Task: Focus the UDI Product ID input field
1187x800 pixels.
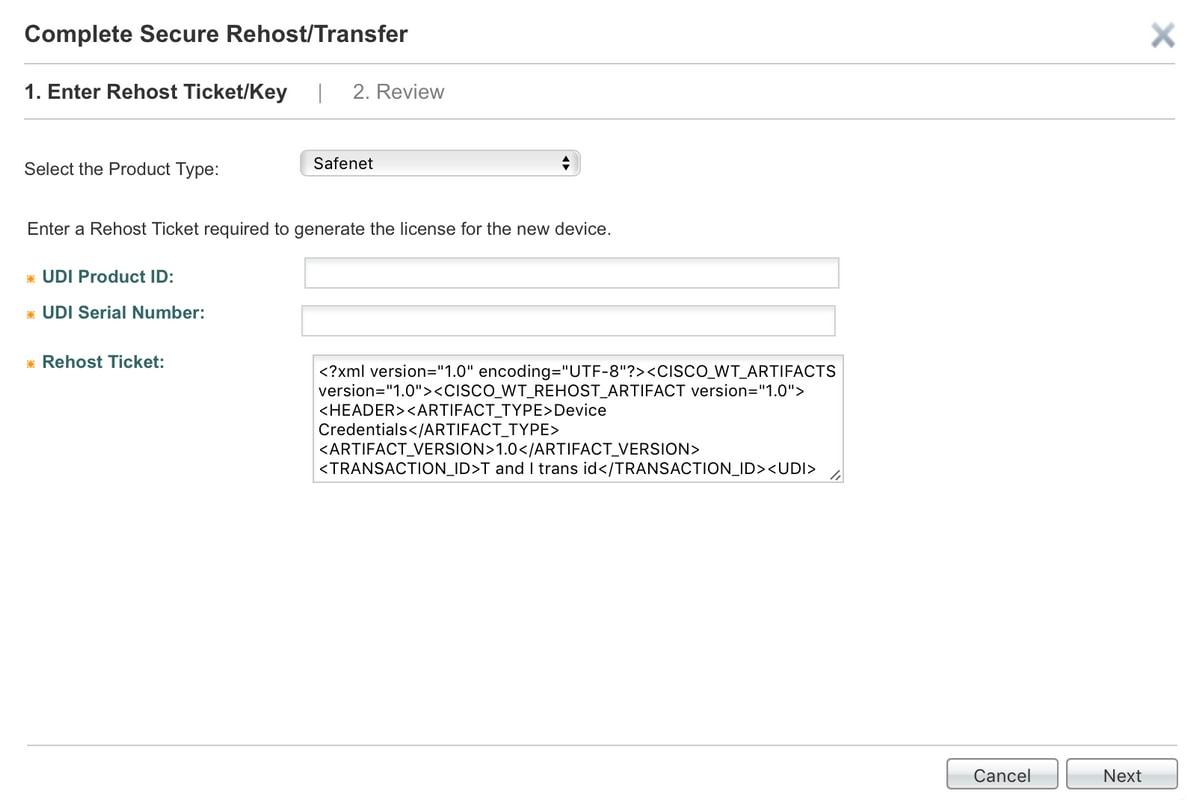Action: (x=572, y=273)
